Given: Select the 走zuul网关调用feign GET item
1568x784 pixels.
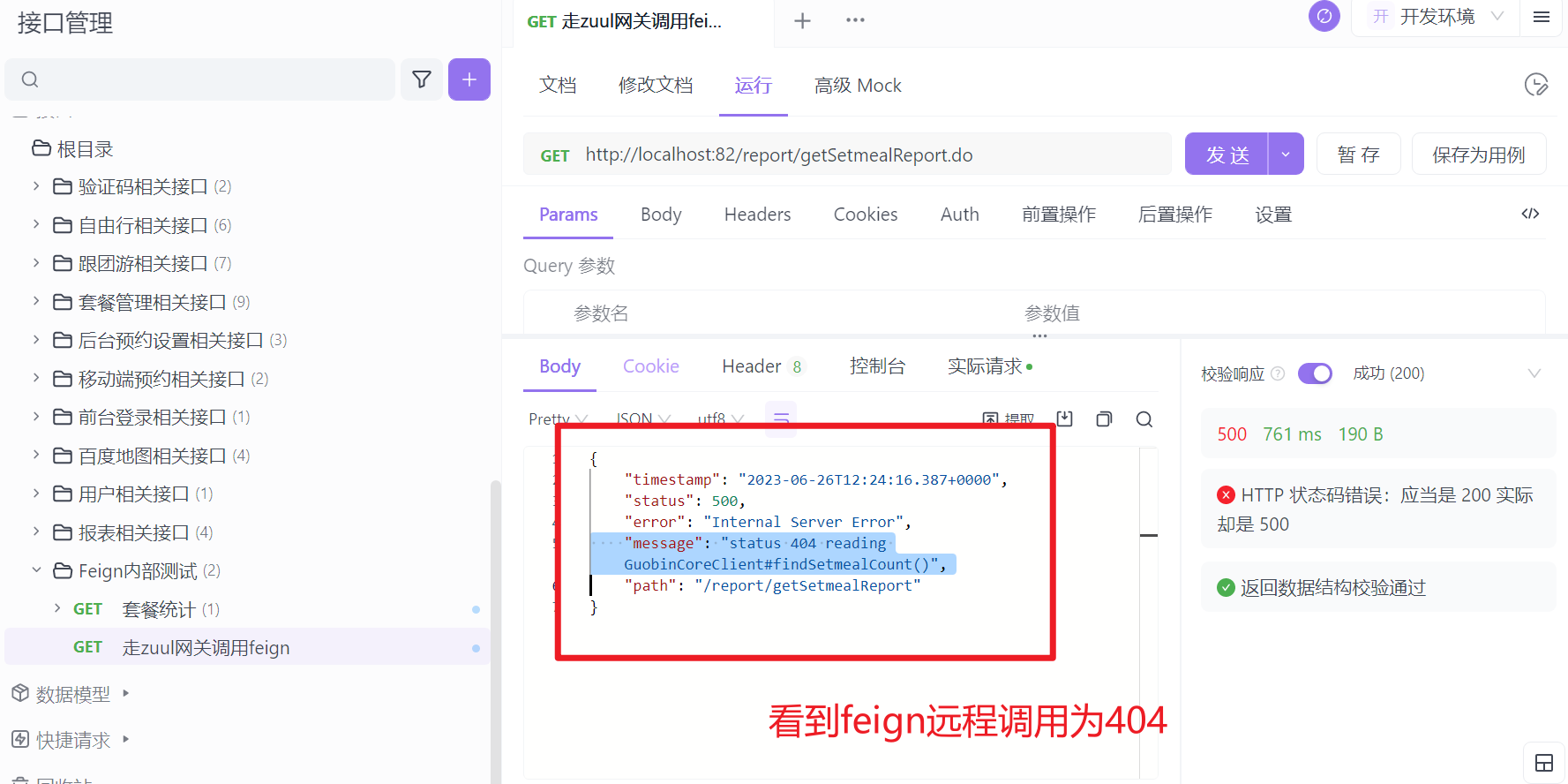Looking at the screenshot, I should click(x=247, y=647).
